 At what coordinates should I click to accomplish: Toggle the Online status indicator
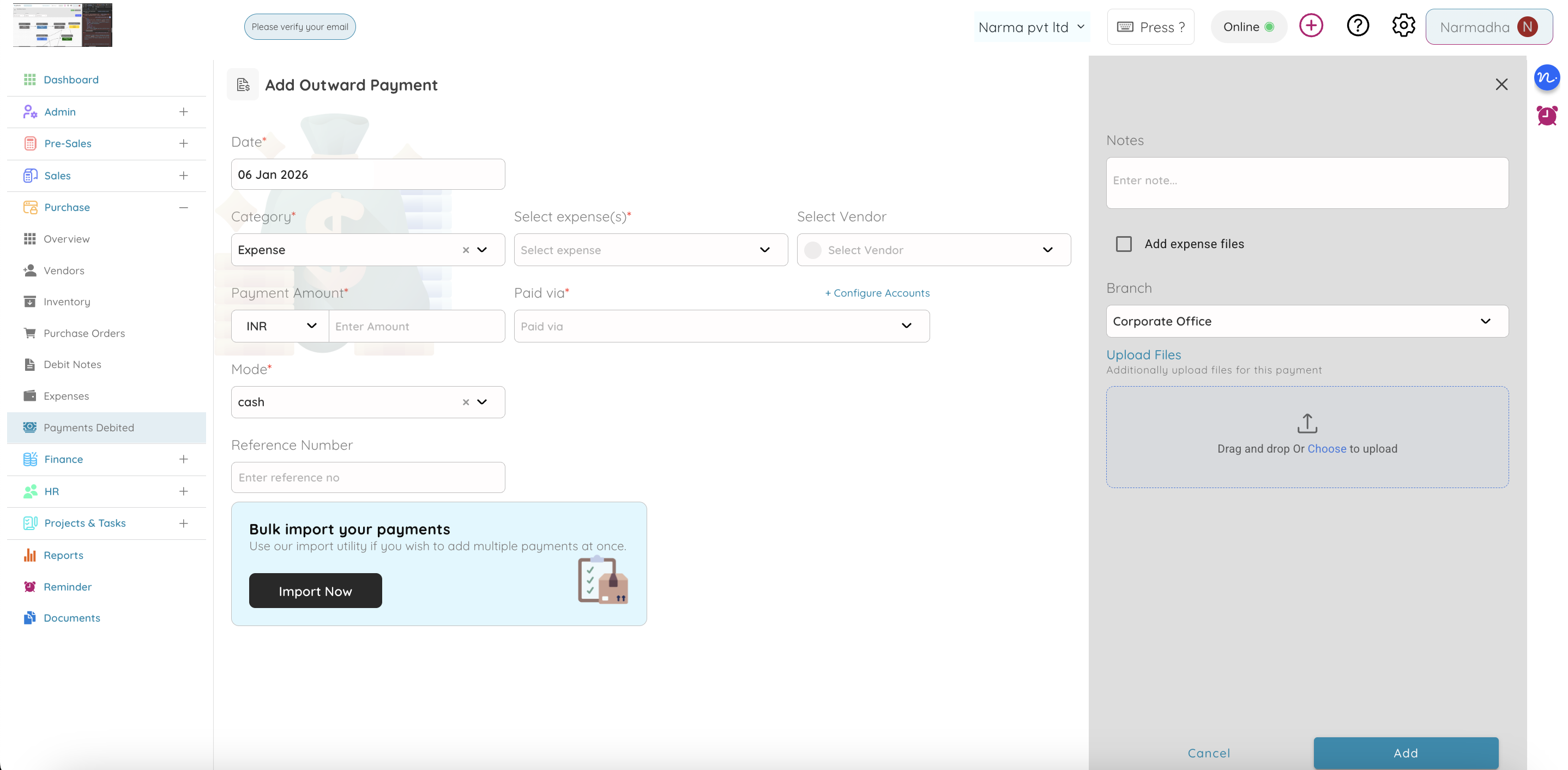click(1249, 26)
